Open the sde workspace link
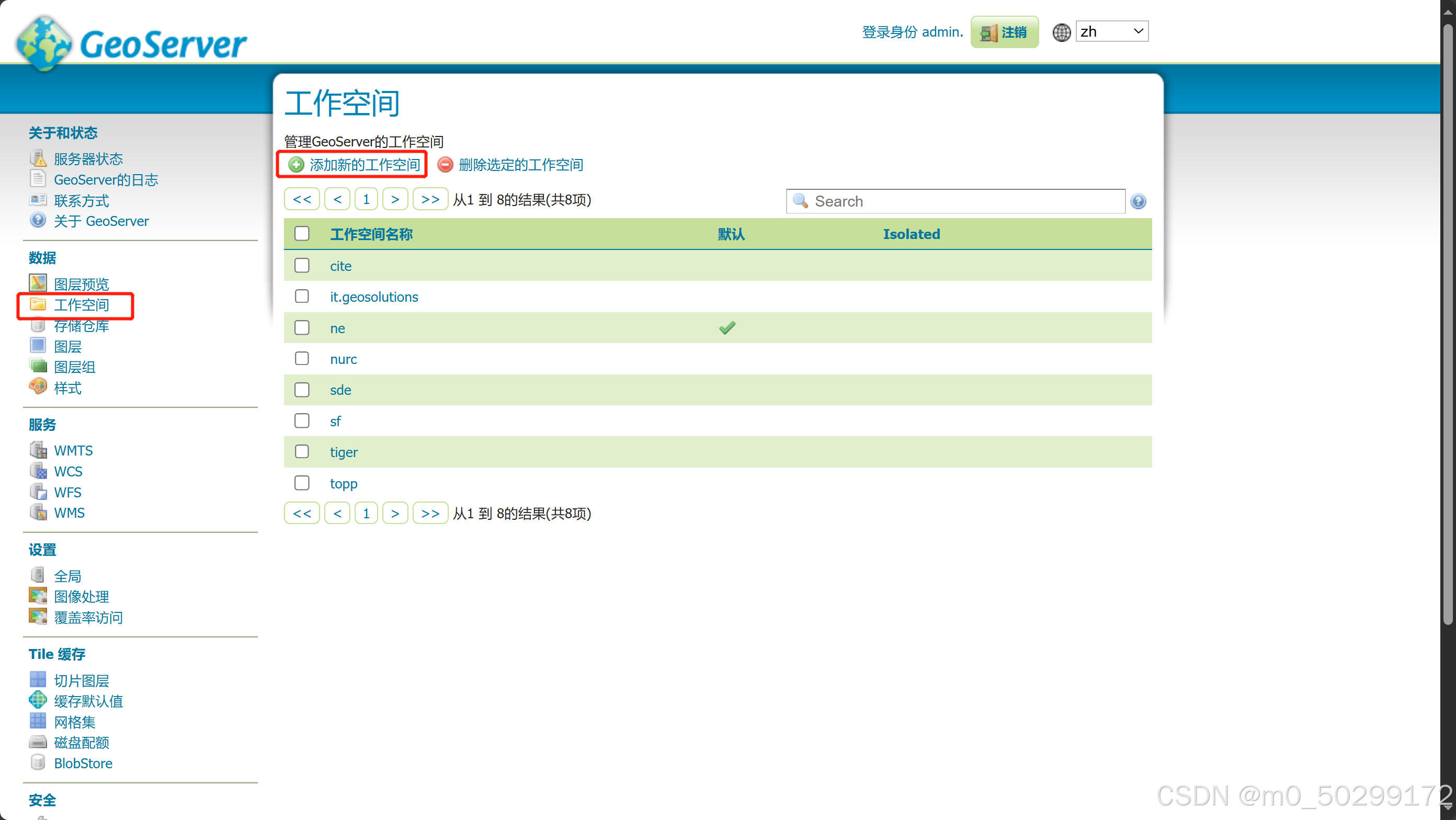 click(341, 390)
